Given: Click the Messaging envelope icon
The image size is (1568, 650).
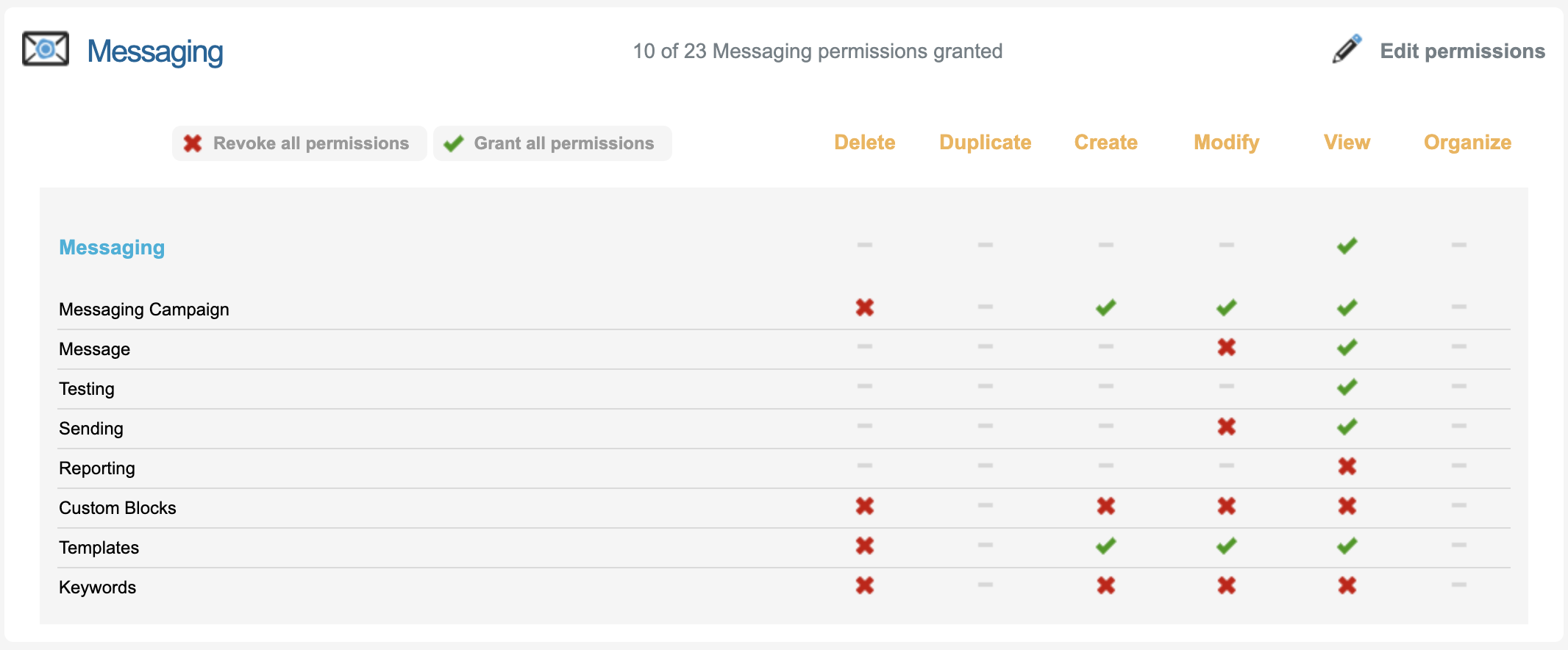Looking at the screenshot, I should coord(46,49).
